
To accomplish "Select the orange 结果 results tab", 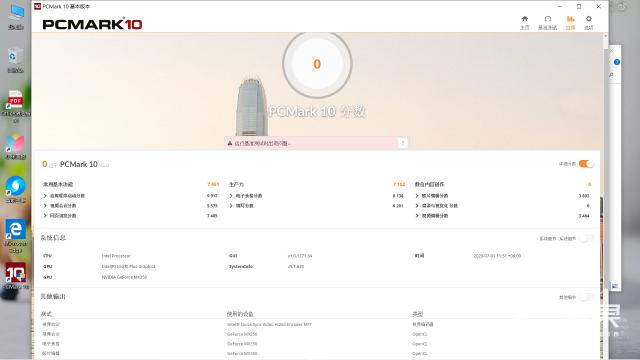I will 570,22.
